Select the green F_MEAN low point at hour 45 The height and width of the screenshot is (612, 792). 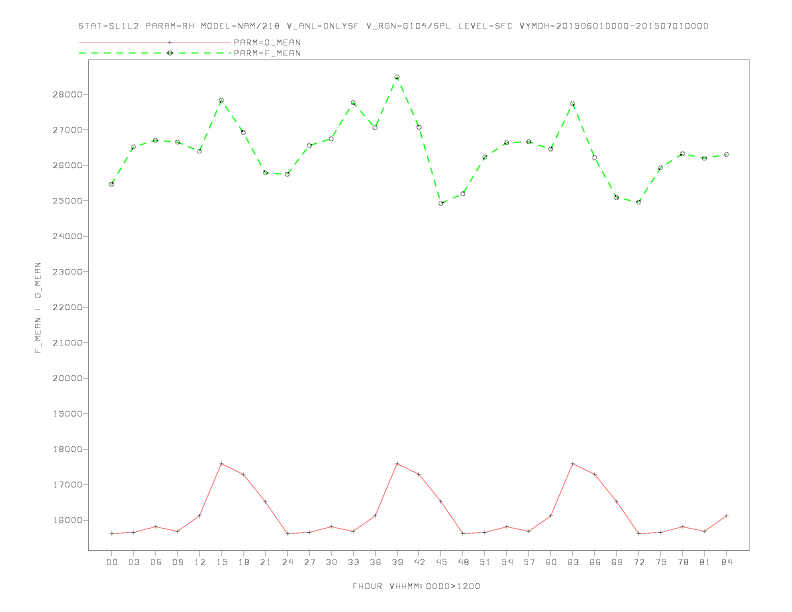[441, 203]
